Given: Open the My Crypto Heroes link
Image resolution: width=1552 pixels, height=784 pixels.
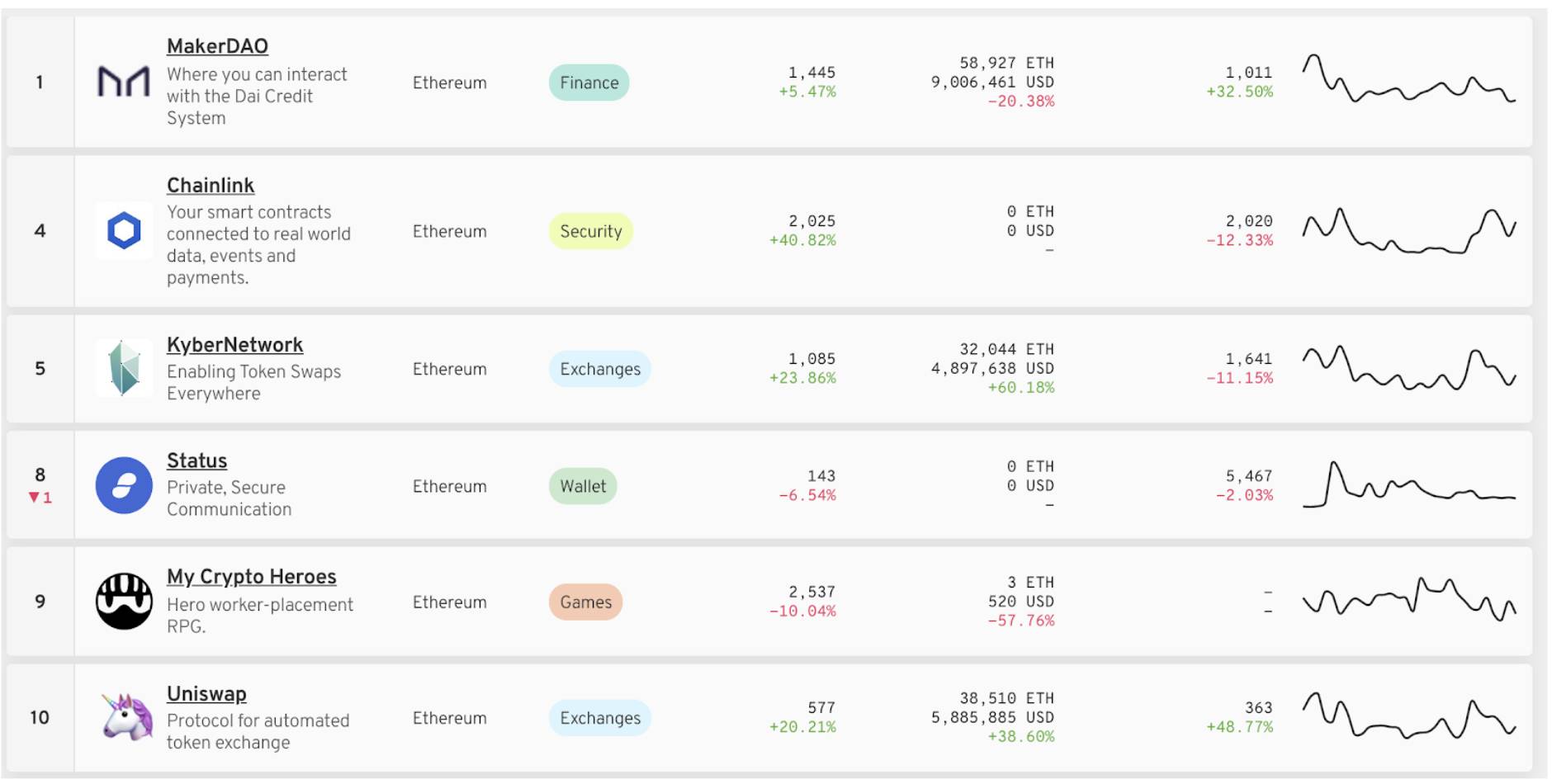Looking at the screenshot, I should [251, 577].
